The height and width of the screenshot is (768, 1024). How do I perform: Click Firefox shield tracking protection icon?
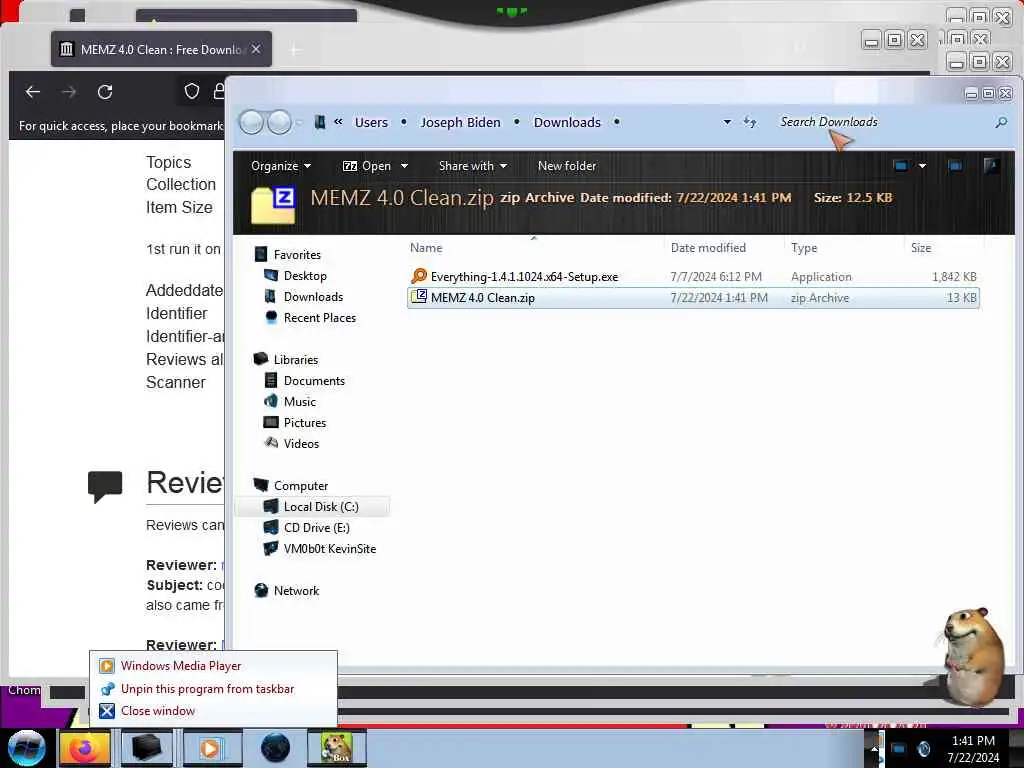point(191,91)
